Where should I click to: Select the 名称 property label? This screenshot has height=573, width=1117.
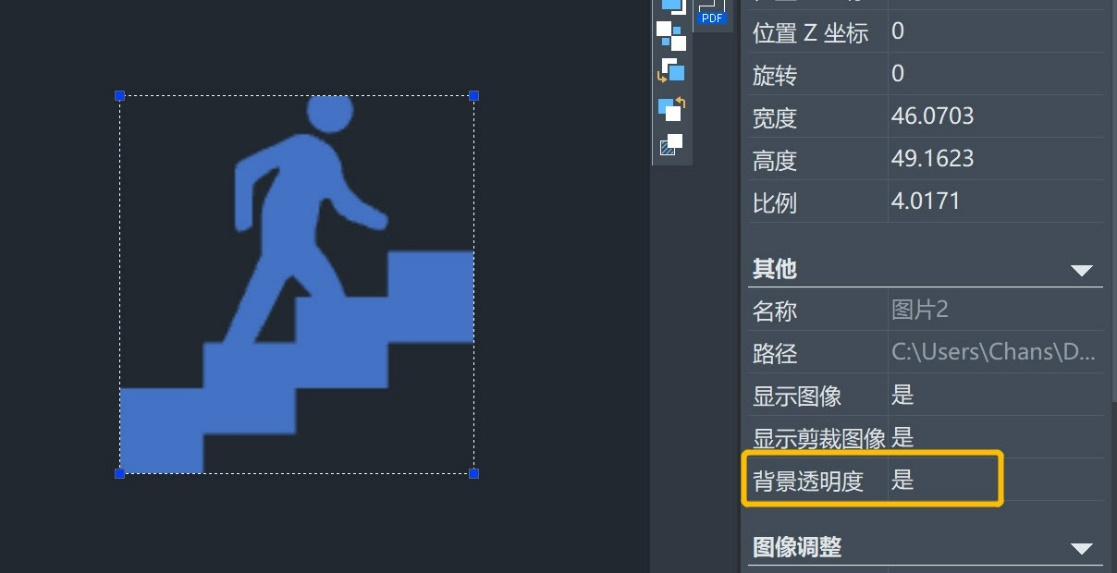[x=774, y=311]
